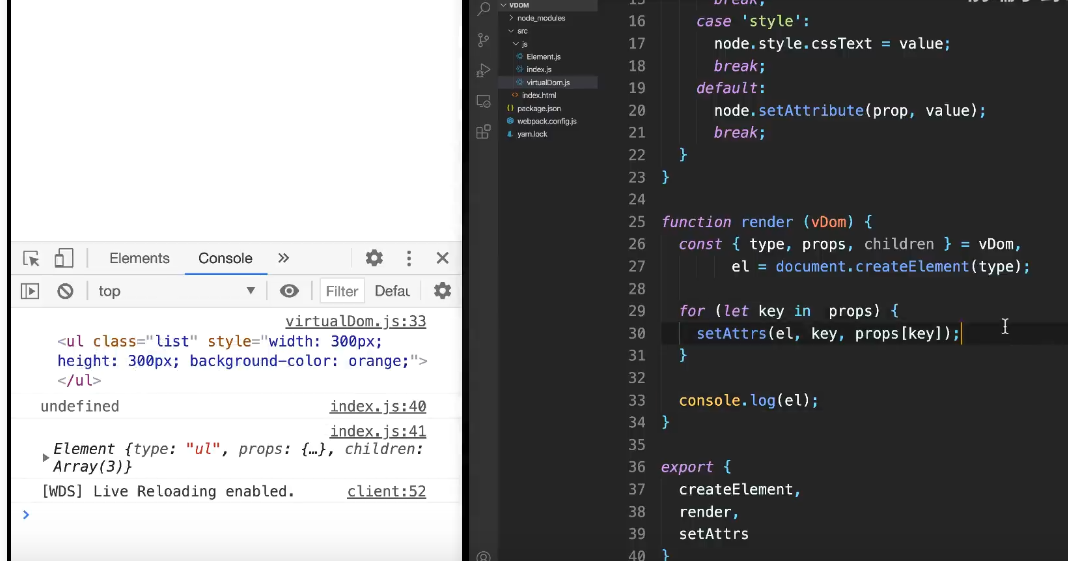The image size is (1068, 561).
Task: Click the logged ul element output
Action: (x=242, y=361)
